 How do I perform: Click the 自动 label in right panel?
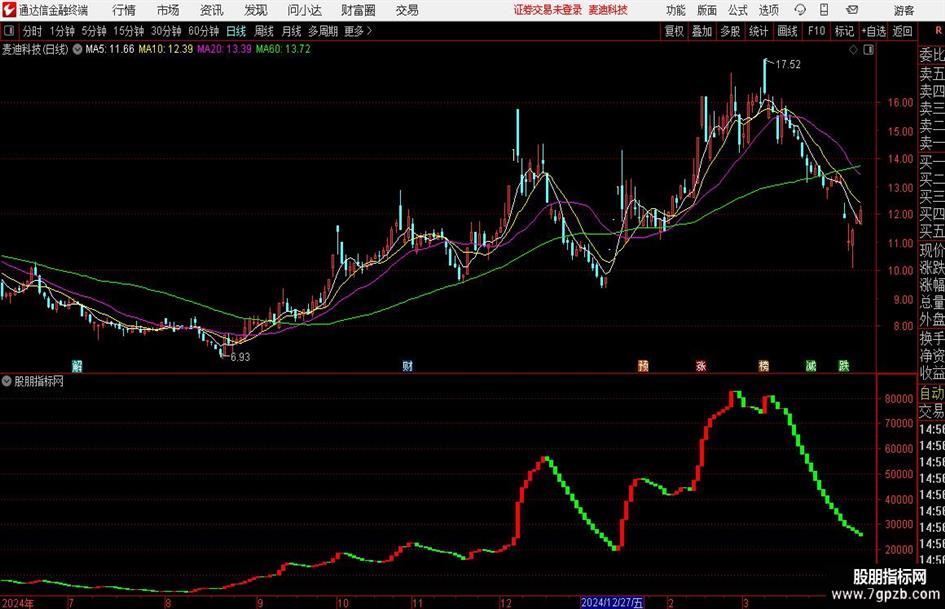pos(932,393)
